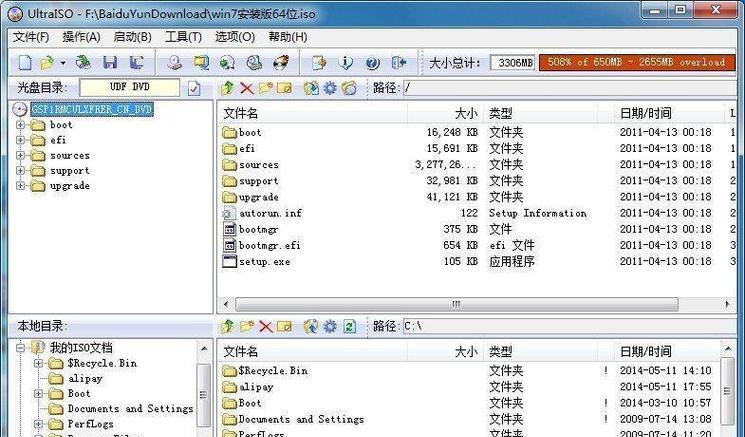
Task: Click the Mount to Virtual Drive icon
Action: click(254, 63)
